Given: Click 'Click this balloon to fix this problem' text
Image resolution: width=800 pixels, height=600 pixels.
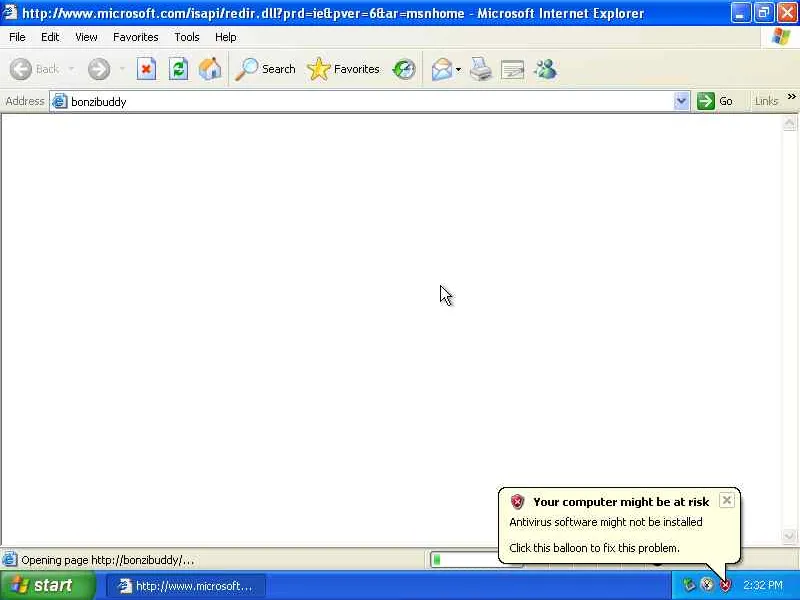Looking at the screenshot, I should (x=594, y=548).
